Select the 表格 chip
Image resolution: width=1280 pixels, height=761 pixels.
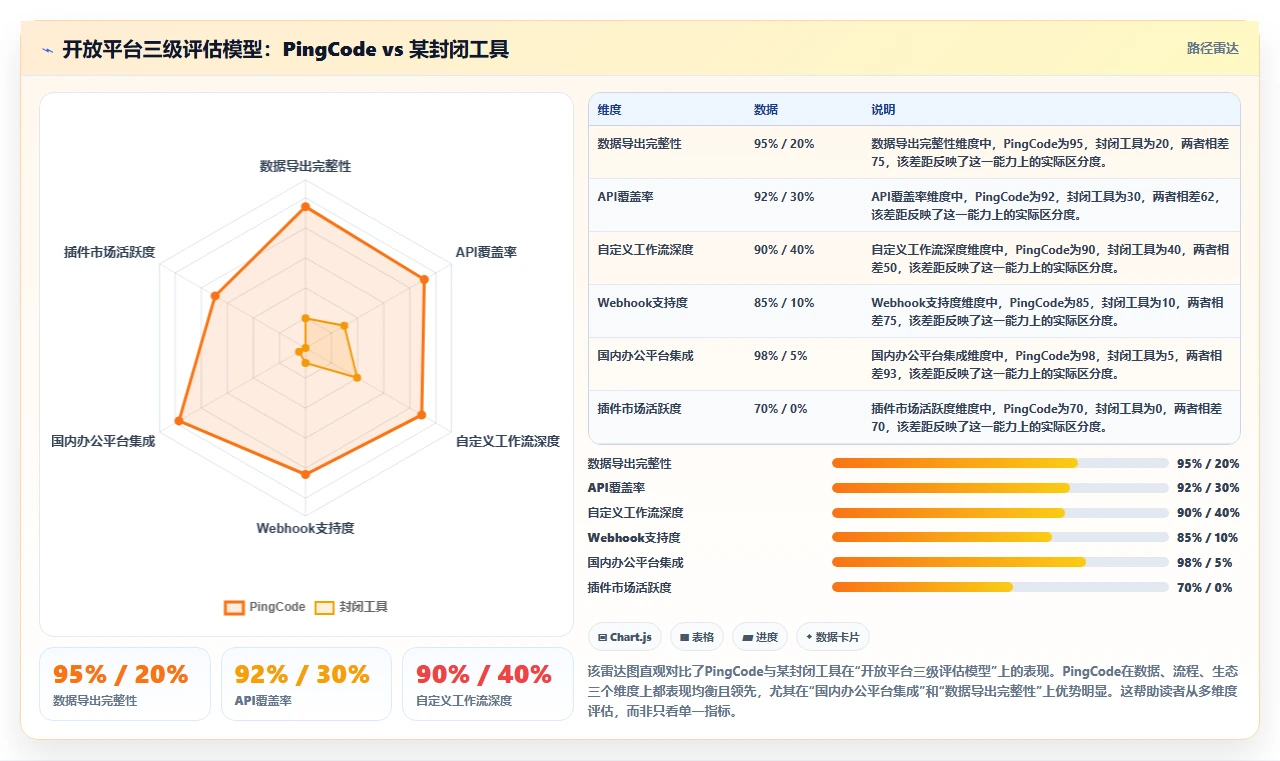click(697, 637)
